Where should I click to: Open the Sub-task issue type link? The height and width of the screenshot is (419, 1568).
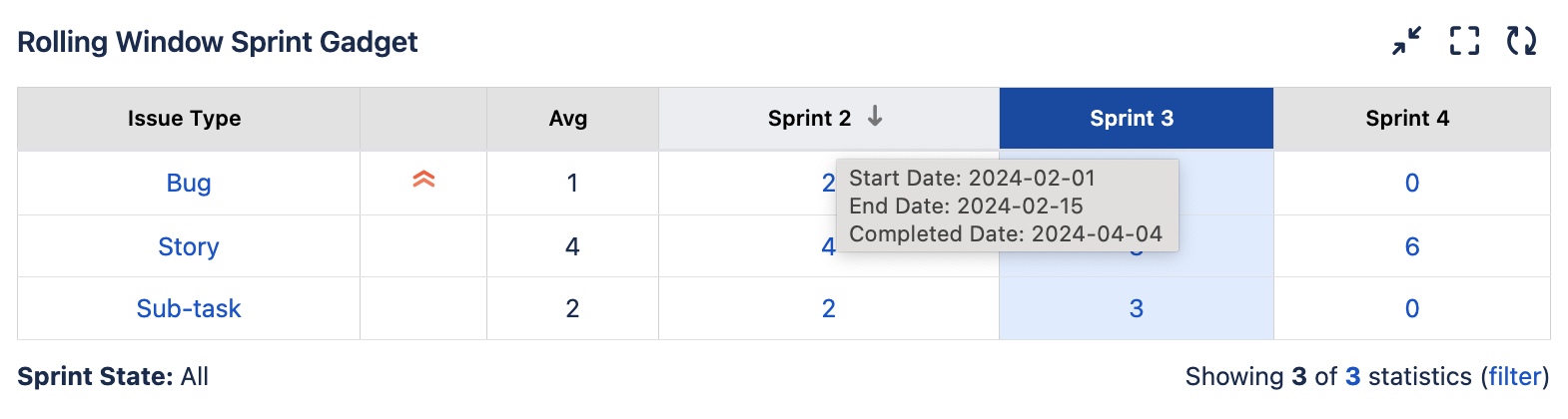[x=189, y=308]
